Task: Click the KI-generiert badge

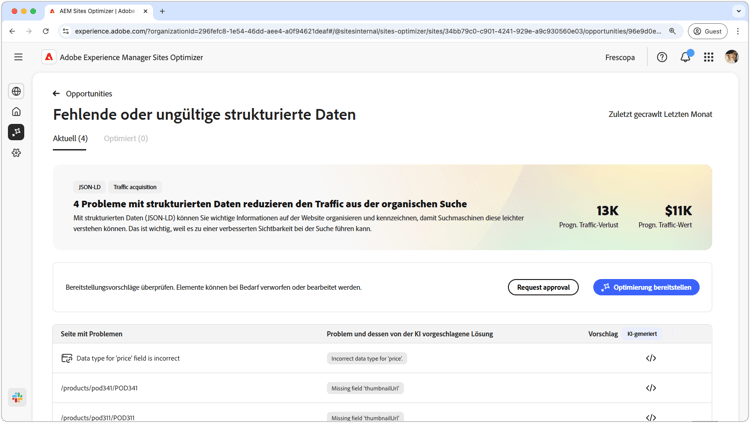Action: (x=642, y=334)
